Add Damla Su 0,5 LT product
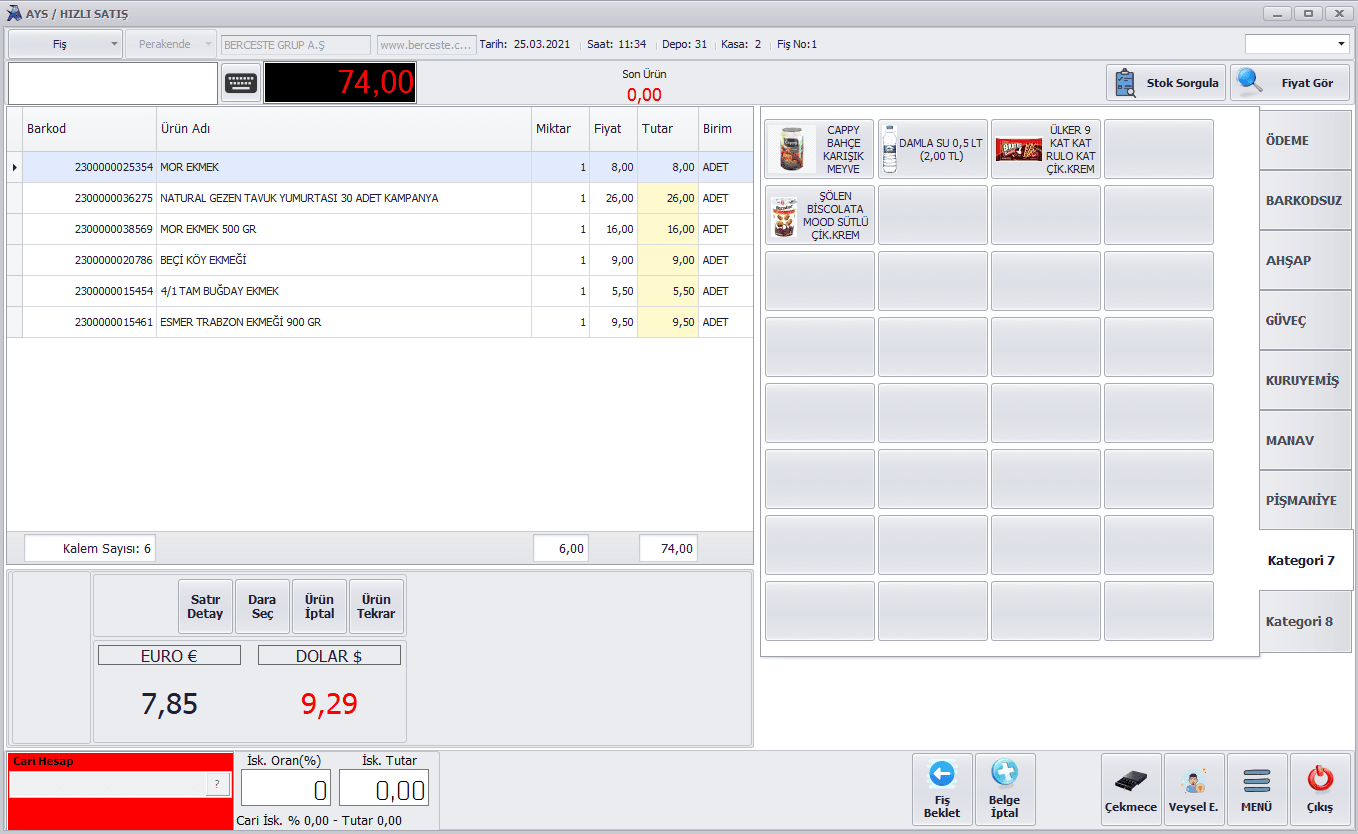Image resolution: width=1358 pixels, height=834 pixels. tap(932, 149)
